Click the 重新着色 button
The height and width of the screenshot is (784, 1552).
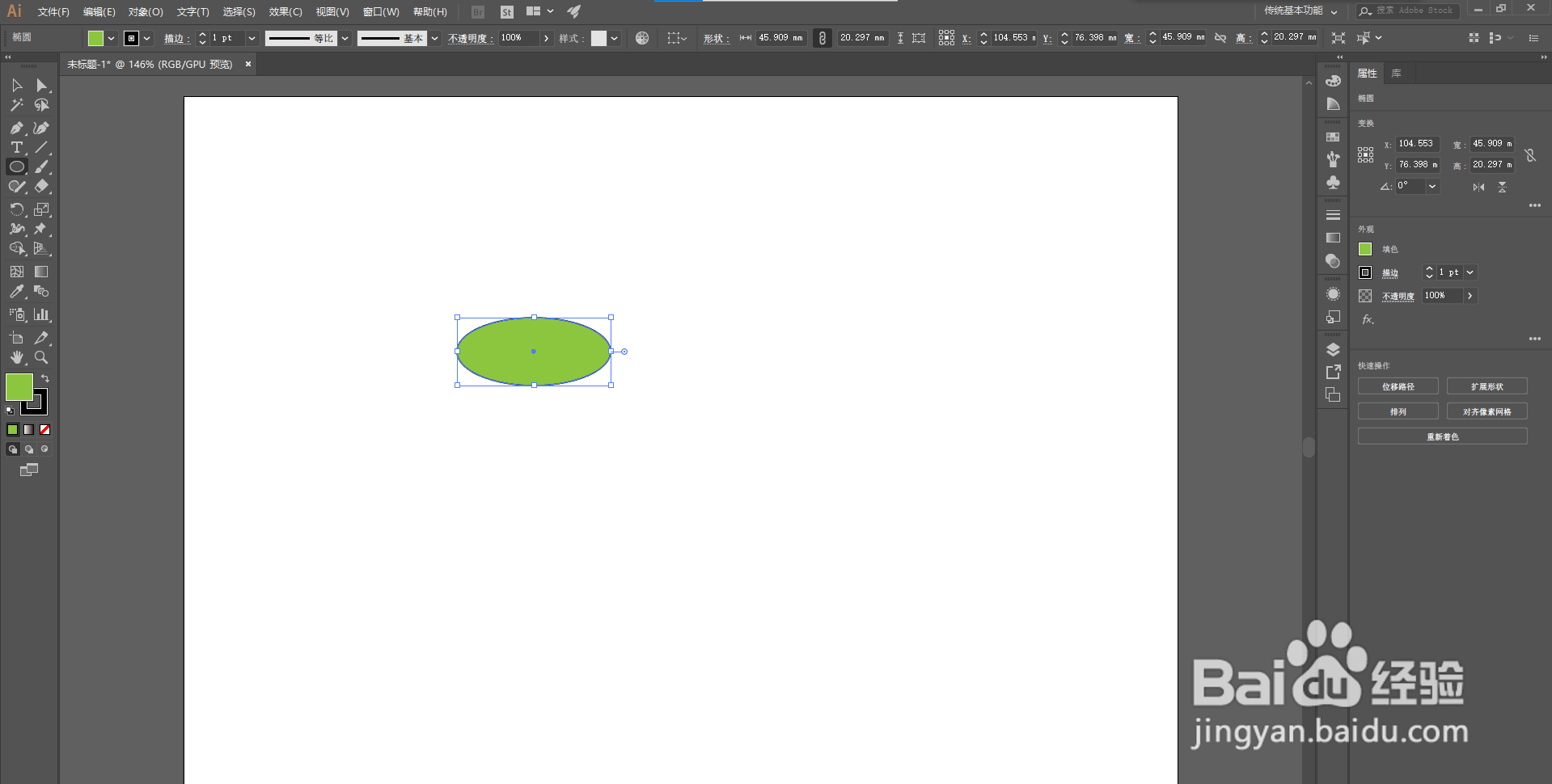(1443, 436)
